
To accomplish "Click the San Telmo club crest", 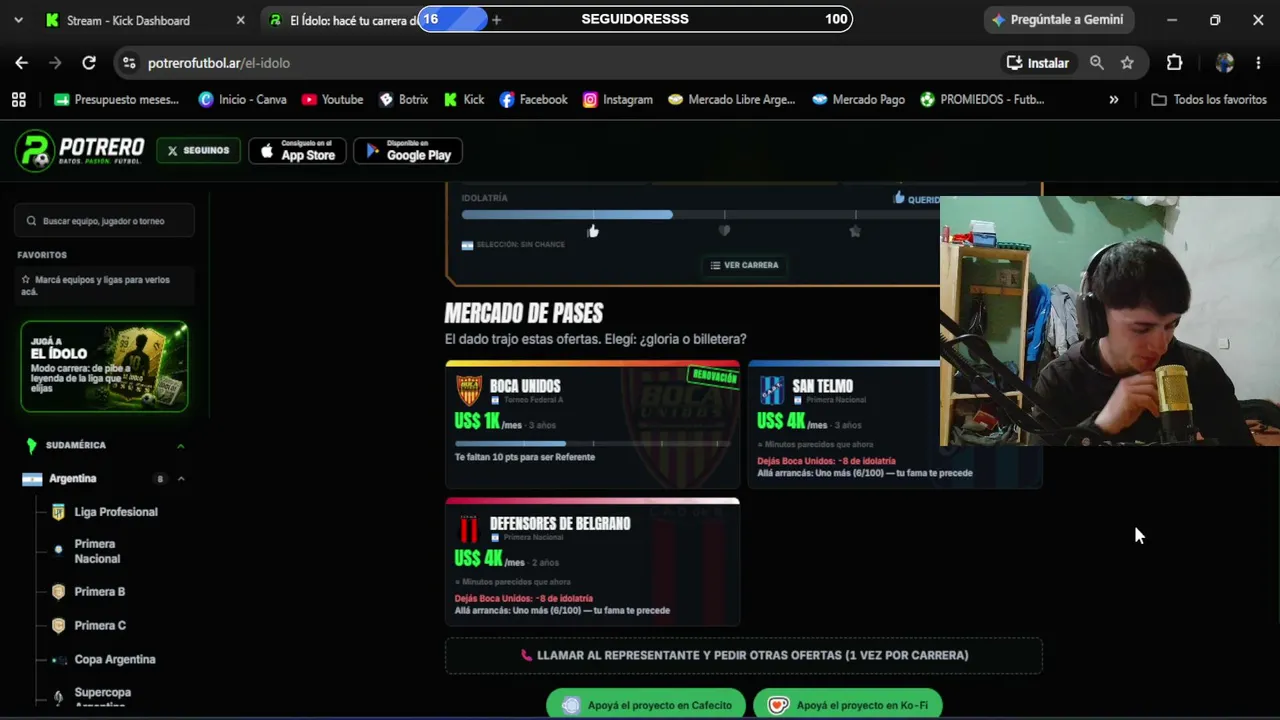I will tap(772, 390).
